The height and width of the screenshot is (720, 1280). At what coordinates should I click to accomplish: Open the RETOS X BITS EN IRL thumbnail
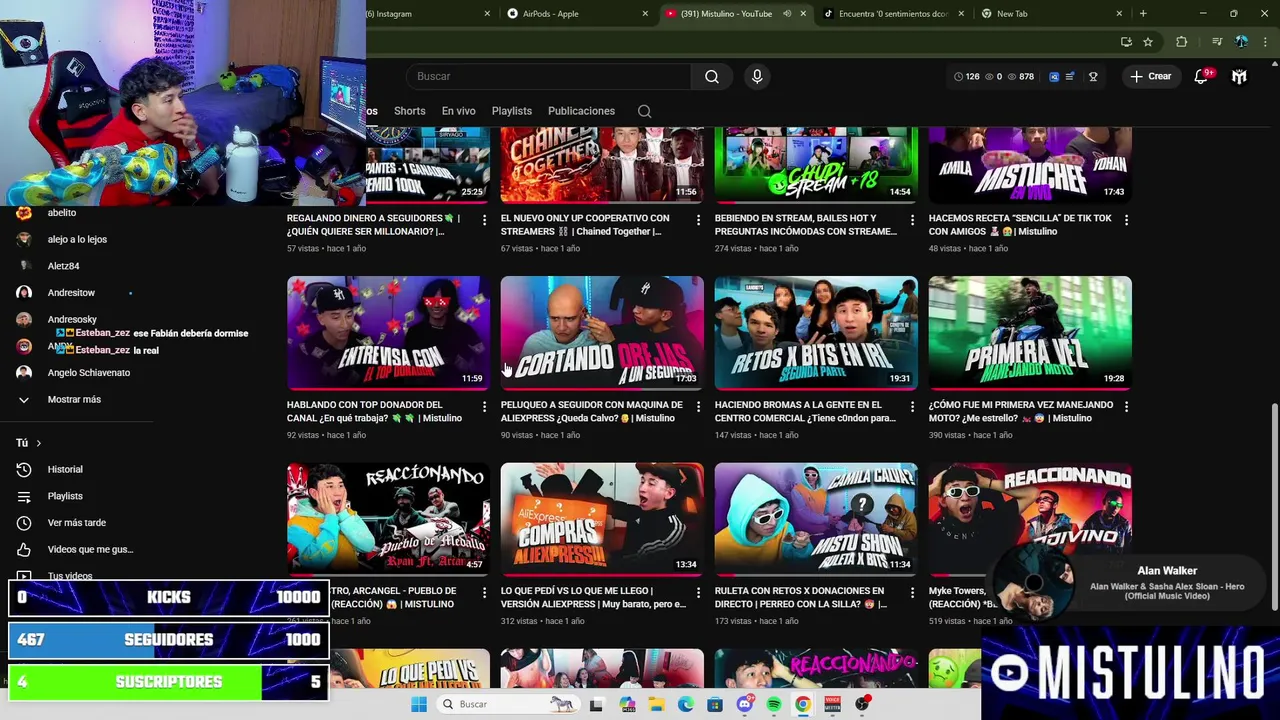click(x=816, y=333)
